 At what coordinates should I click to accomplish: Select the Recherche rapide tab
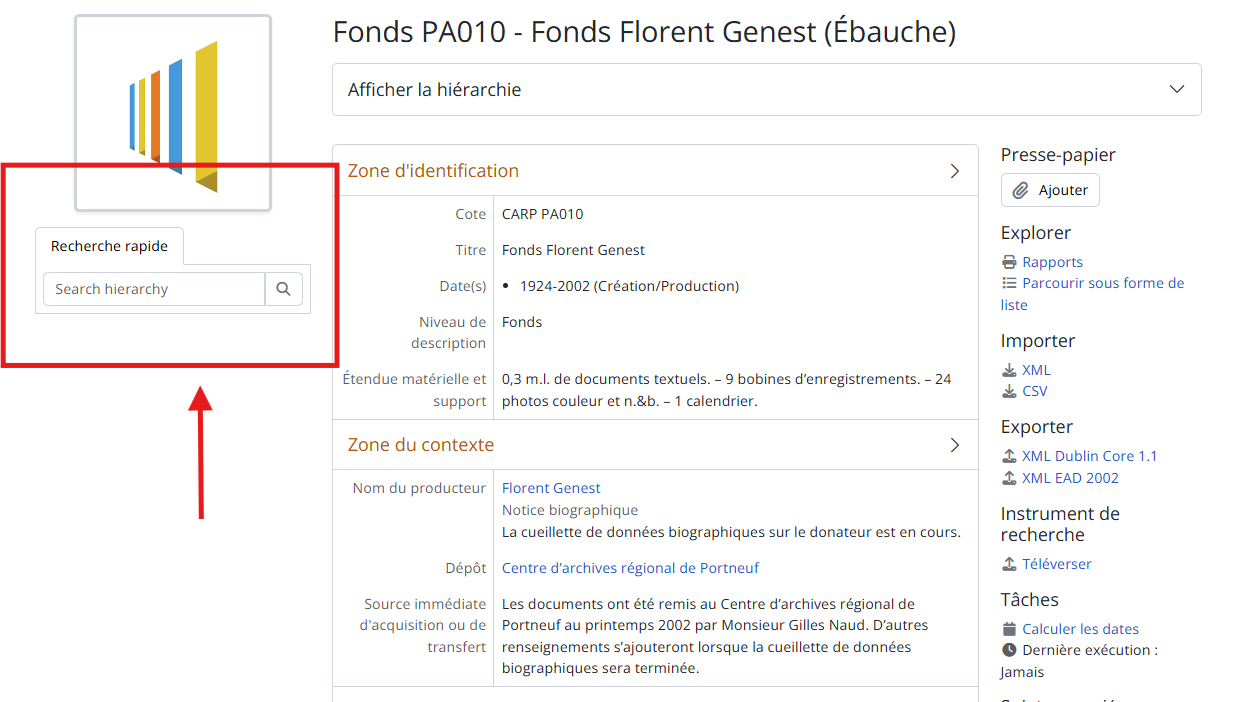click(x=110, y=246)
